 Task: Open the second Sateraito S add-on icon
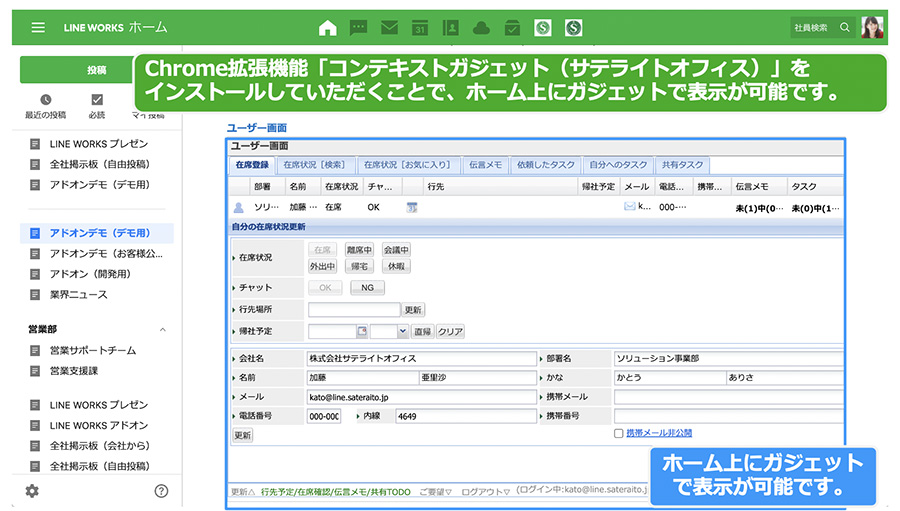coord(573,28)
